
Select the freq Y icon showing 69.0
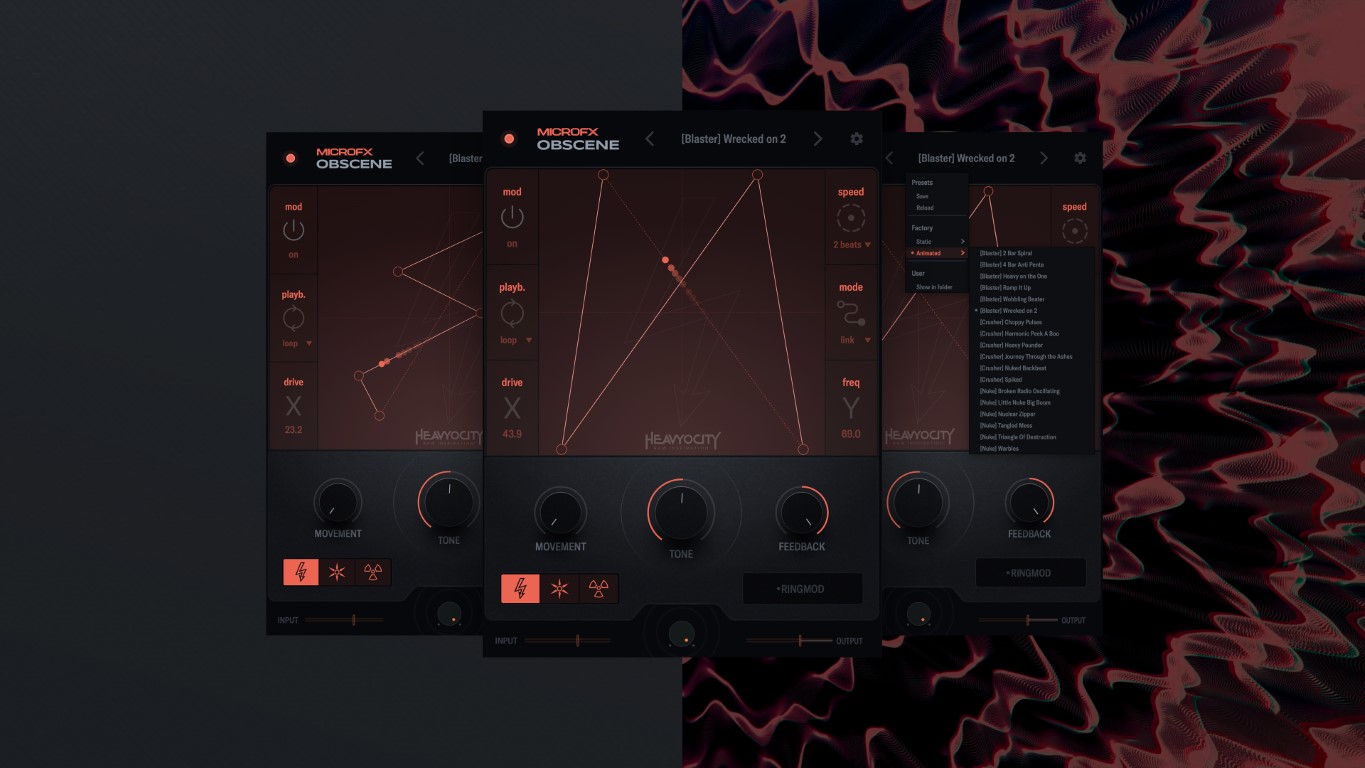pos(851,408)
